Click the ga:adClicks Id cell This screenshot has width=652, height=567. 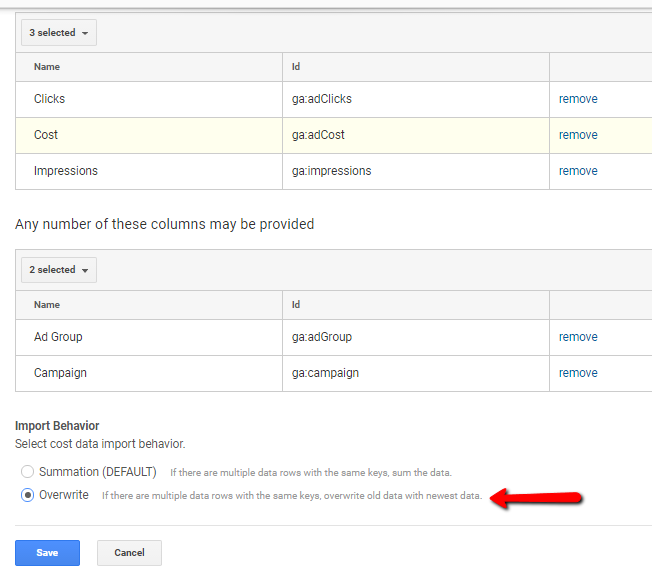(416, 99)
